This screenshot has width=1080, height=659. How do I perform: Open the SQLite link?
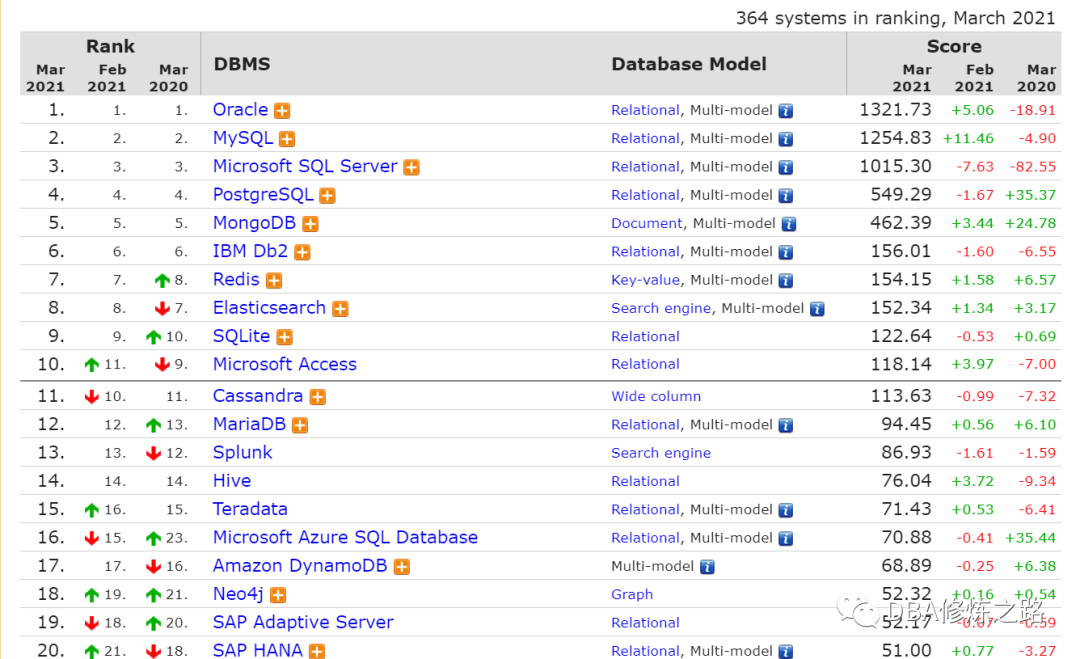pyautogui.click(x=241, y=335)
